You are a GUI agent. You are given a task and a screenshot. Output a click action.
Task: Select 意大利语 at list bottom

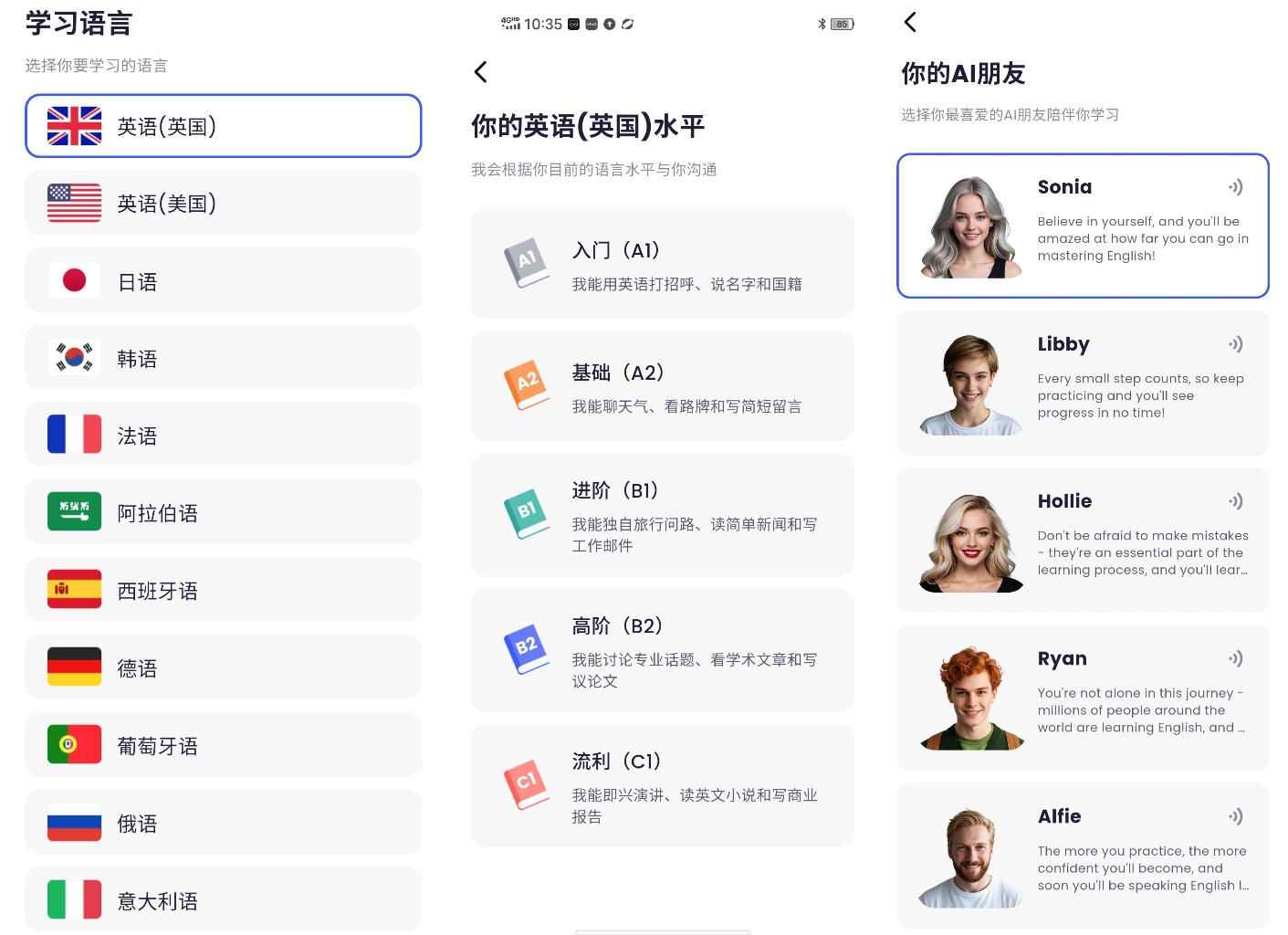tap(223, 899)
